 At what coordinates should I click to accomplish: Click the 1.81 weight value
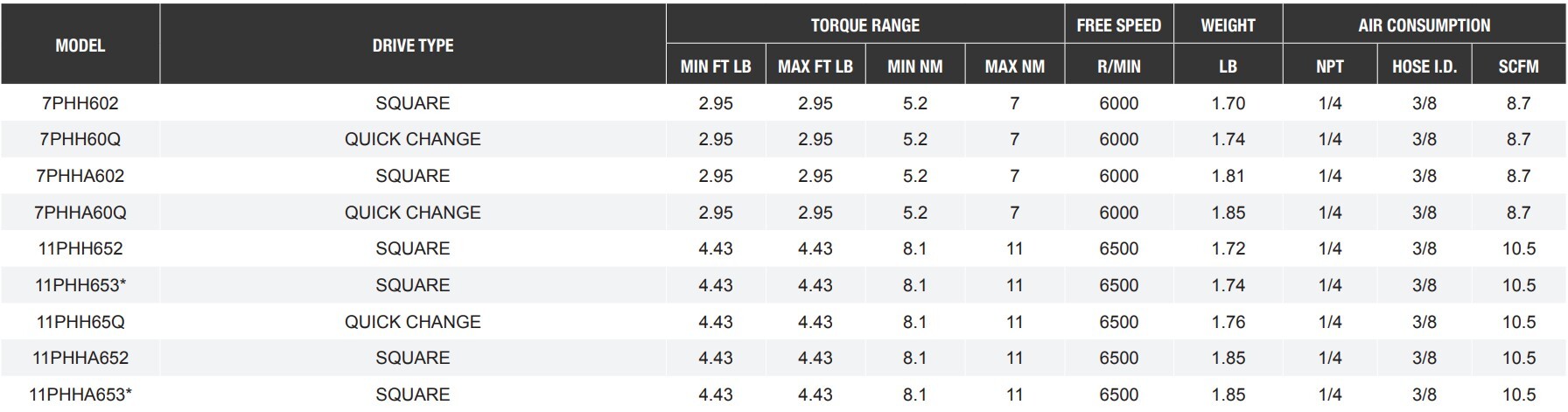pos(1228,176)
